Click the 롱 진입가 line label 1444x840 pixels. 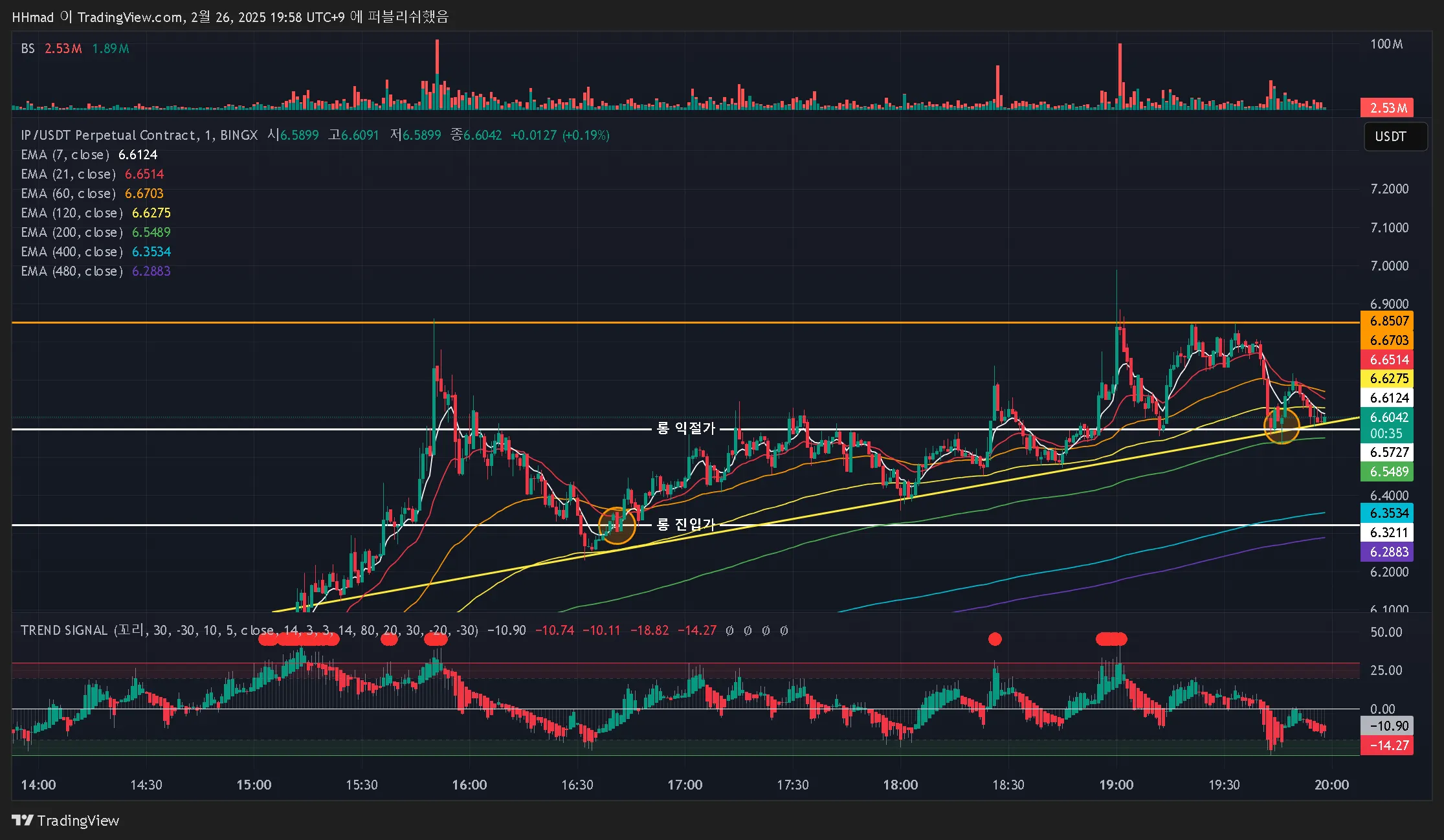tap(685, 524)
